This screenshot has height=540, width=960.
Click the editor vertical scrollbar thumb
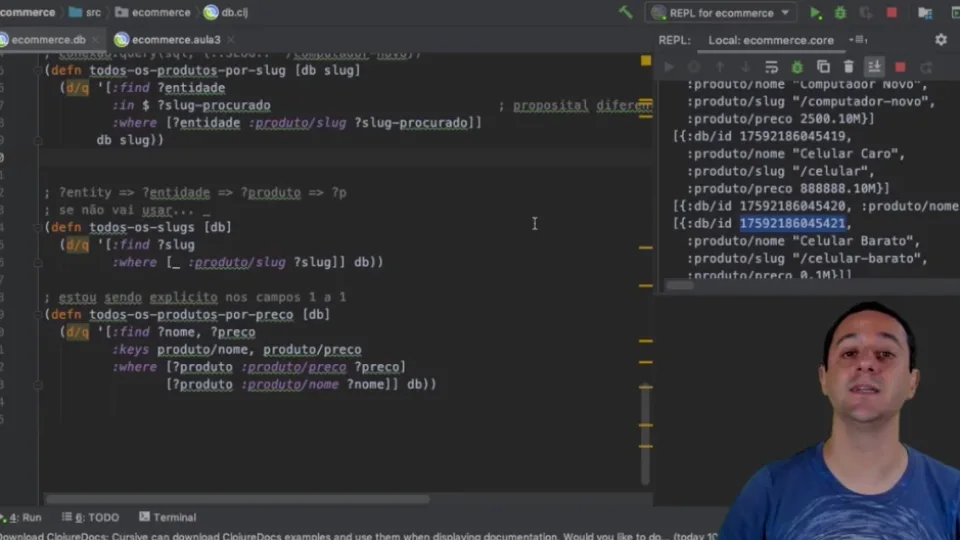(x=645, y=433)
